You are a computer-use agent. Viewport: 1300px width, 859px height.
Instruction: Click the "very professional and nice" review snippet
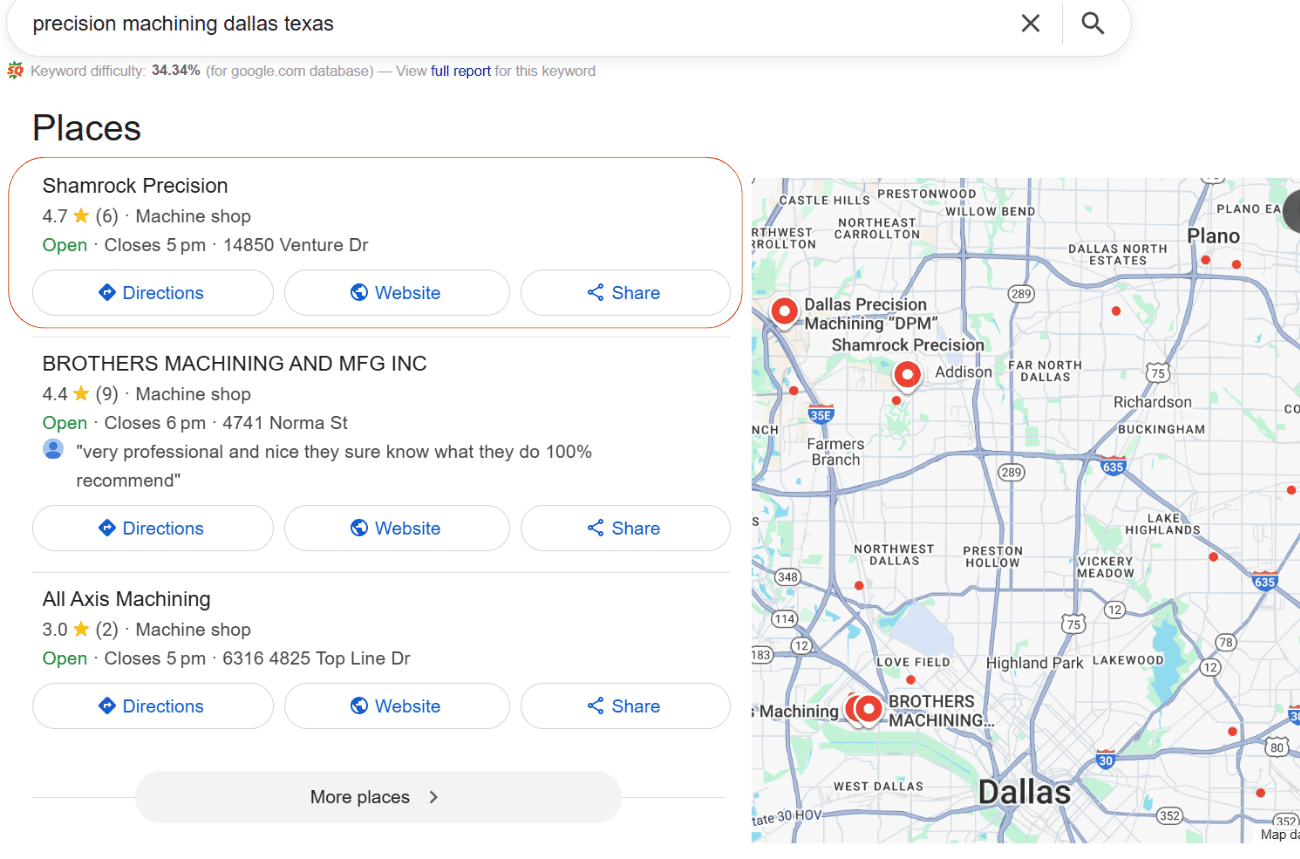coord(334,466)
